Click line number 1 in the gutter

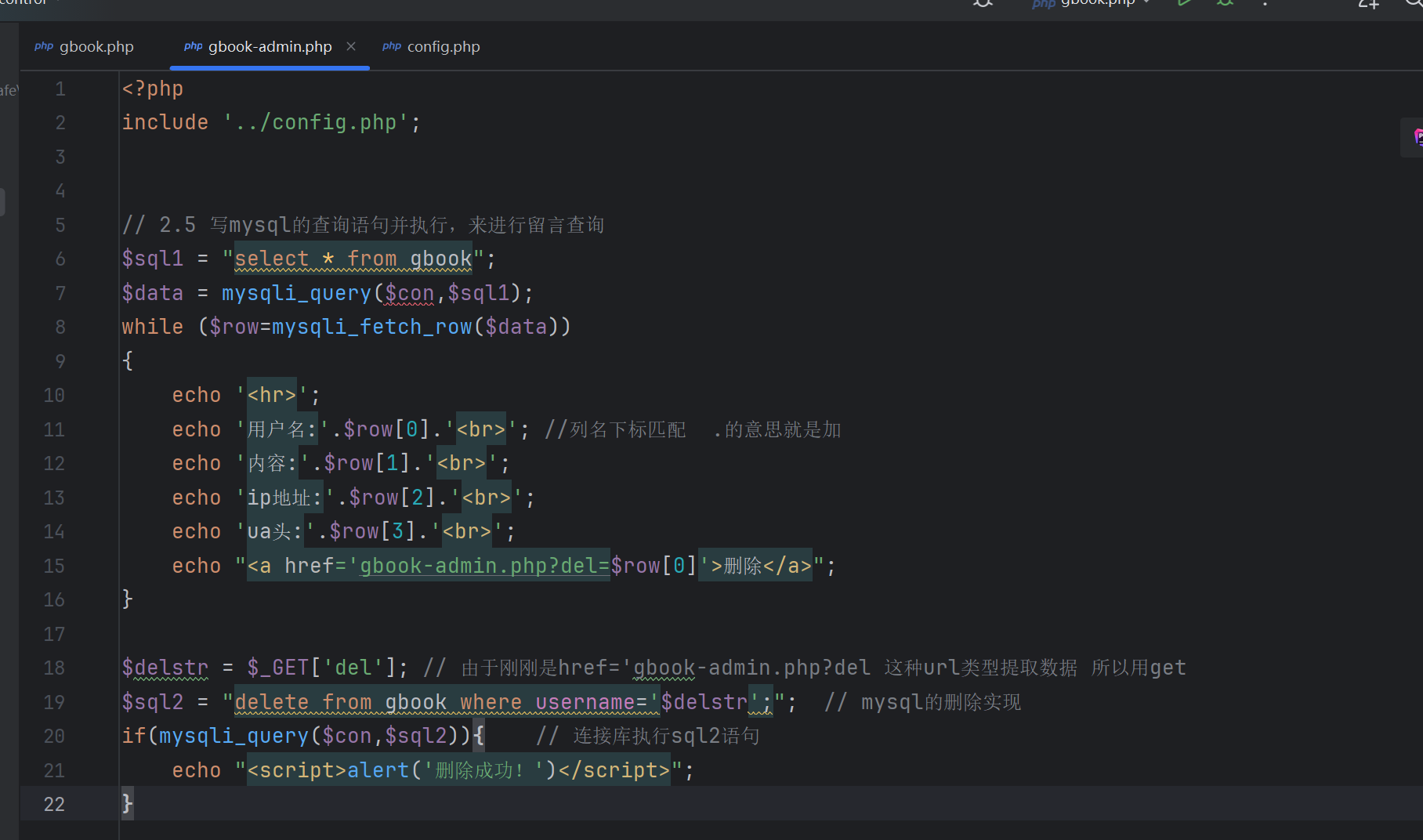[60, 89]
